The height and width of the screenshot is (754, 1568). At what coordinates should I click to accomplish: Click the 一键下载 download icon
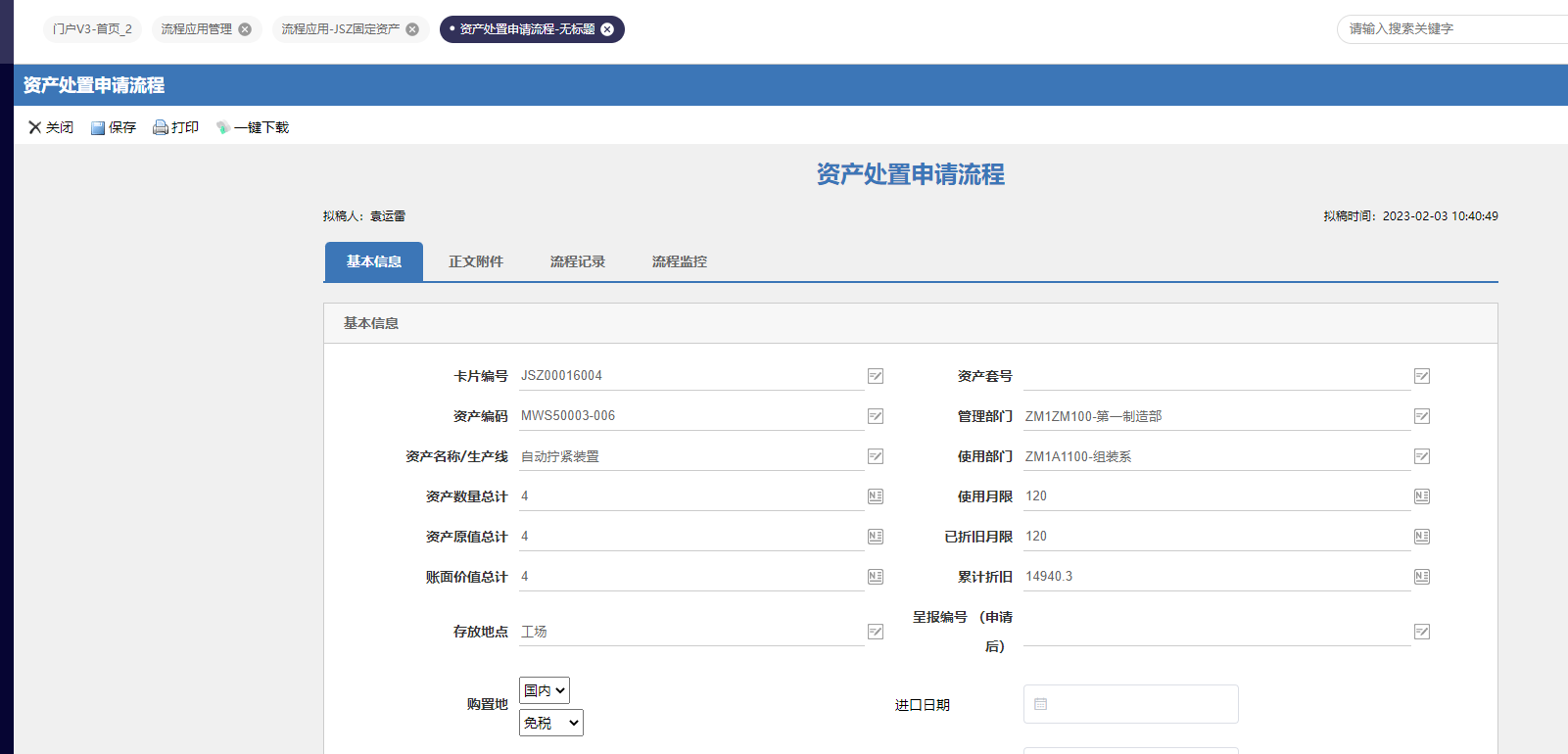(223, 127)
